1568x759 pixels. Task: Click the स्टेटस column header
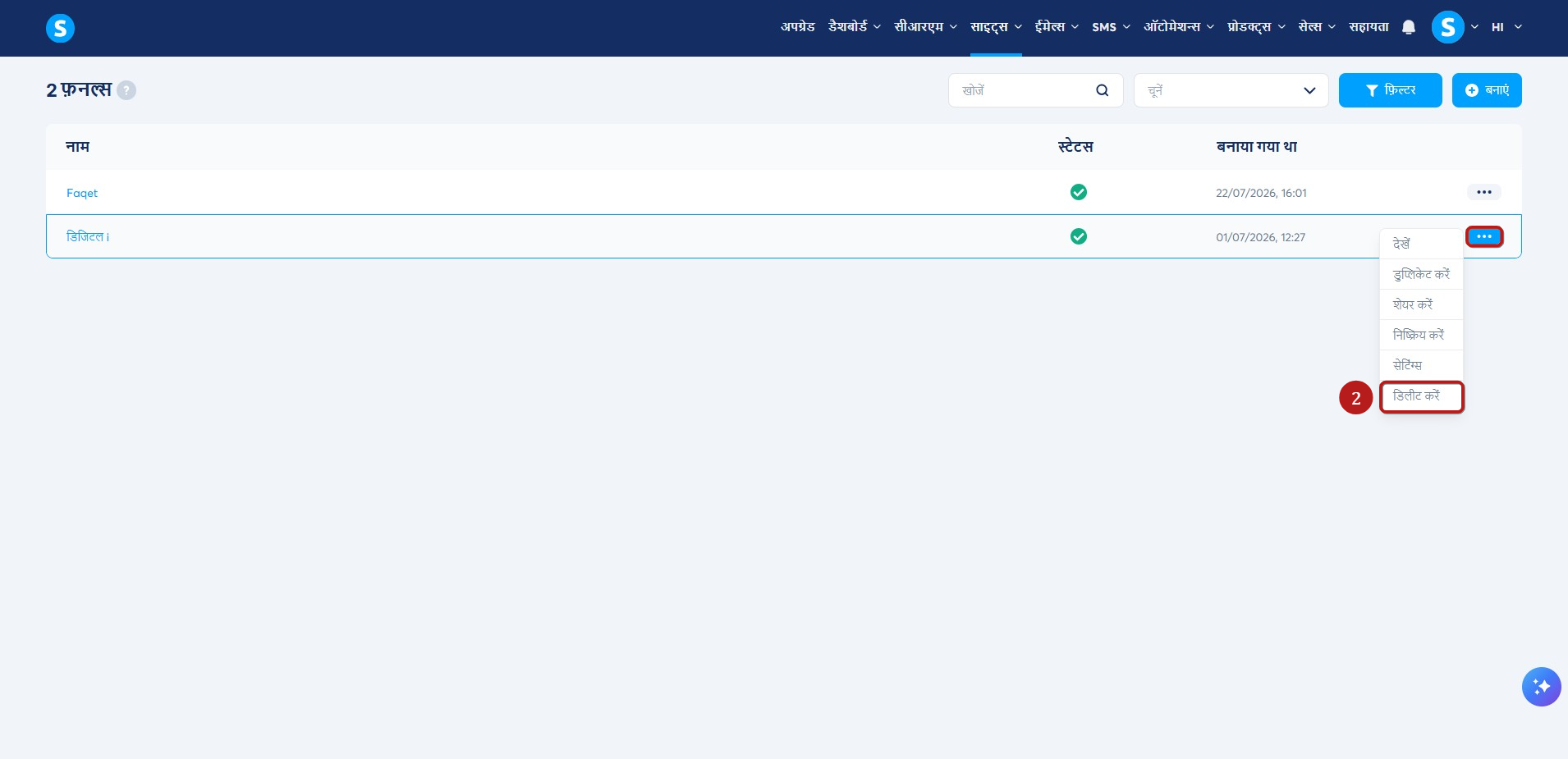1075,147
